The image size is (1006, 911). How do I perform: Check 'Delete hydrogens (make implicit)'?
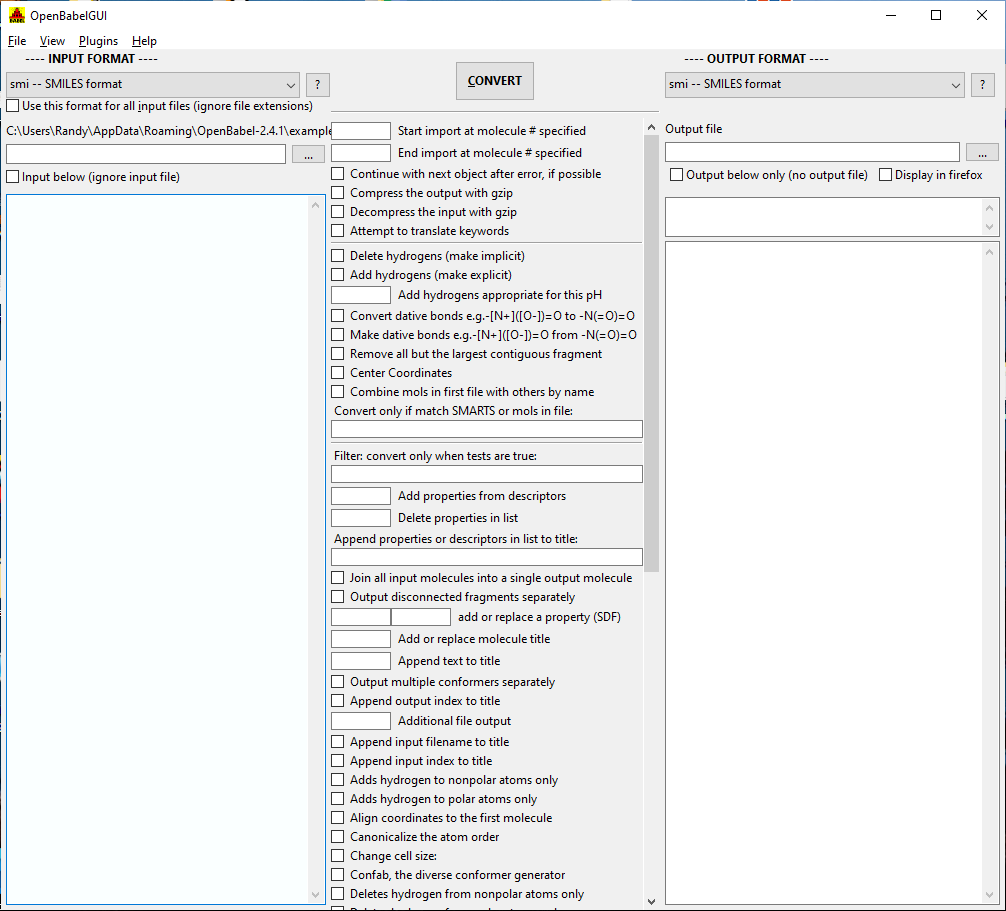point(337,256)
